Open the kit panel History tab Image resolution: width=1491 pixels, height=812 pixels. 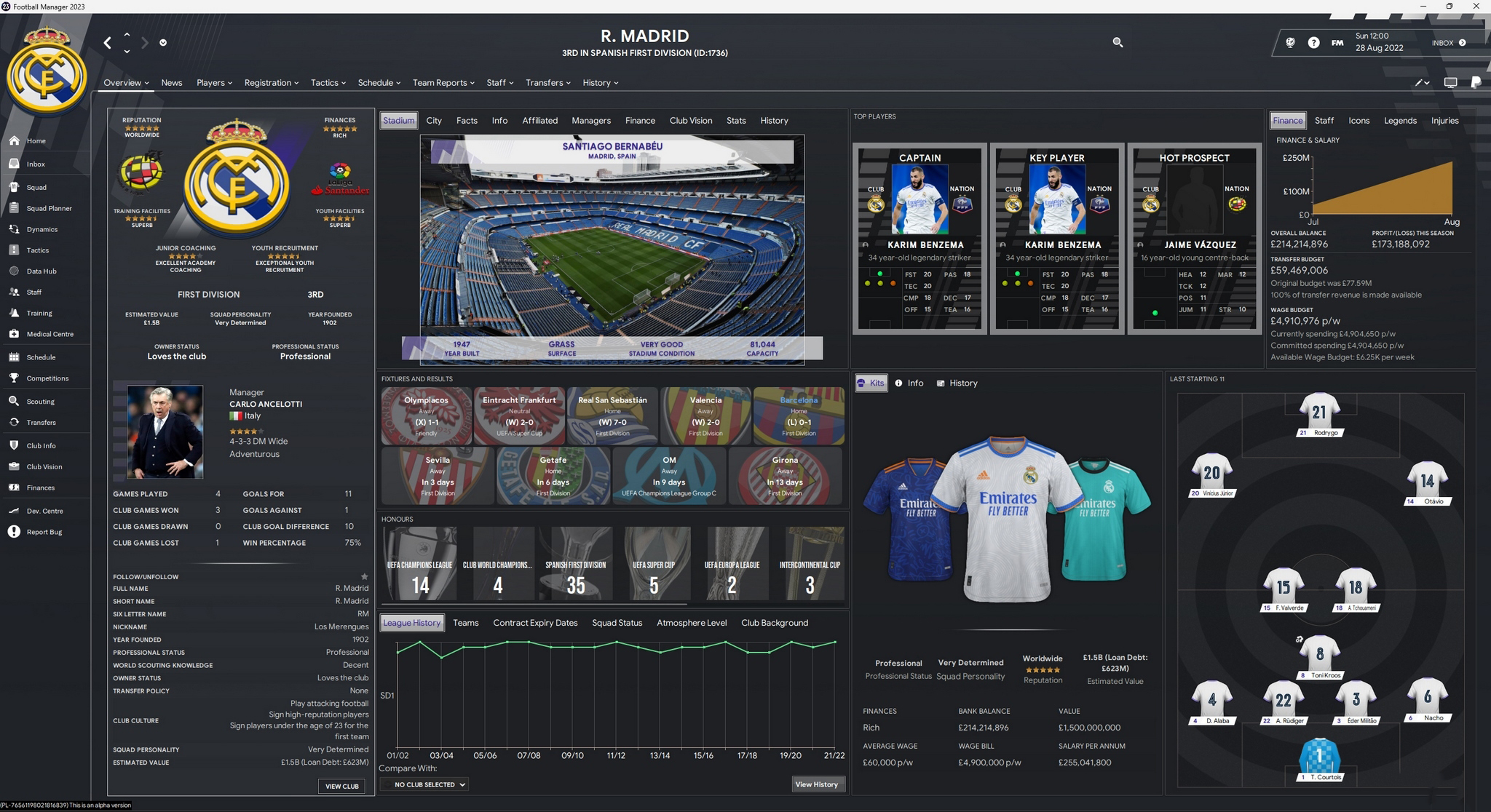coord(957,383)
